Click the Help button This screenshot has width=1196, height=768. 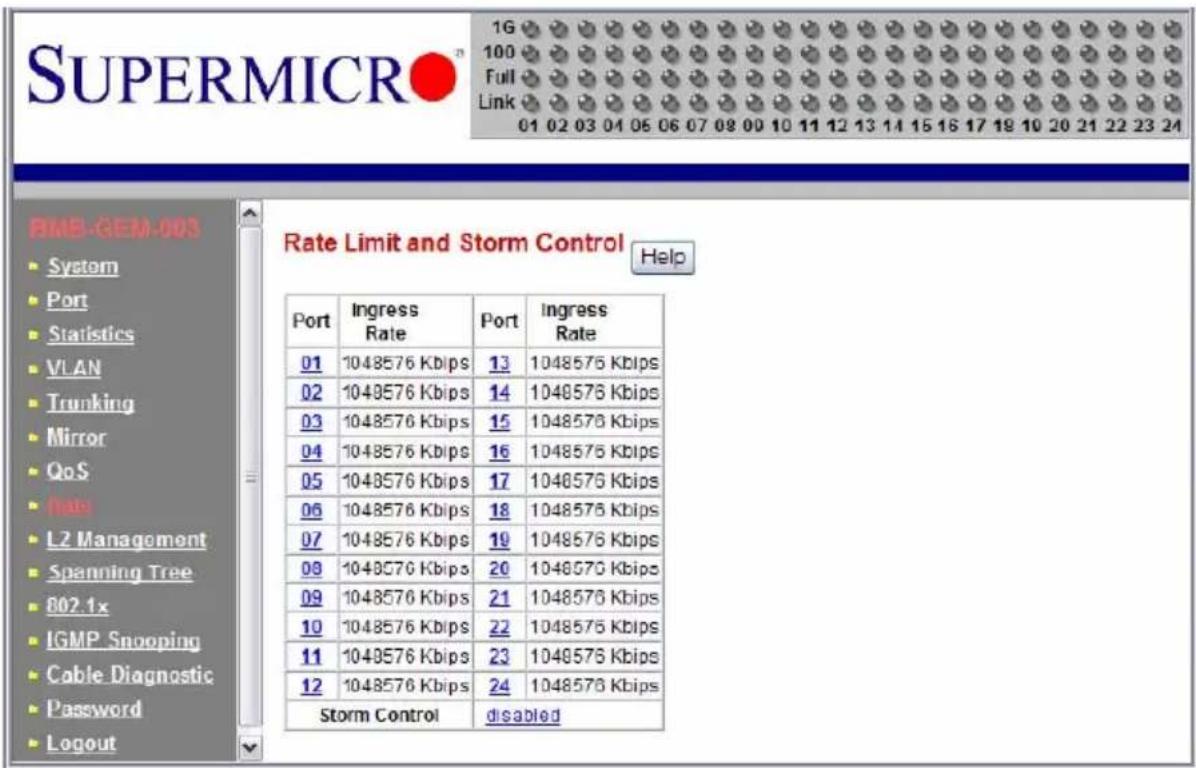tap(663, 258)
